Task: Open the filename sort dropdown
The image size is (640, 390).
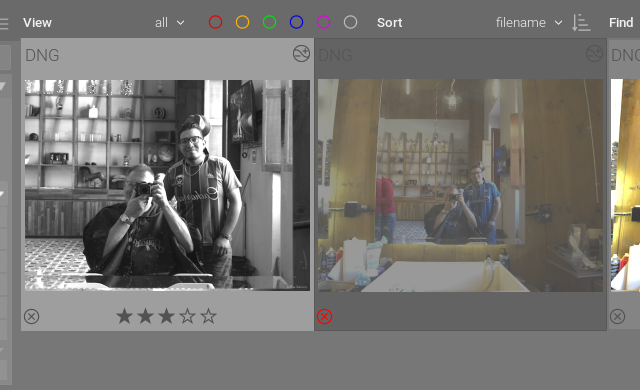Action: (529, 23)
